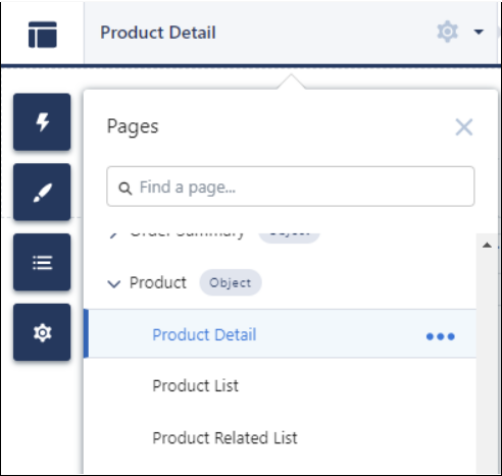
Task: Expand the page menu dropdown caret
Action: click(x=479, y=32)
